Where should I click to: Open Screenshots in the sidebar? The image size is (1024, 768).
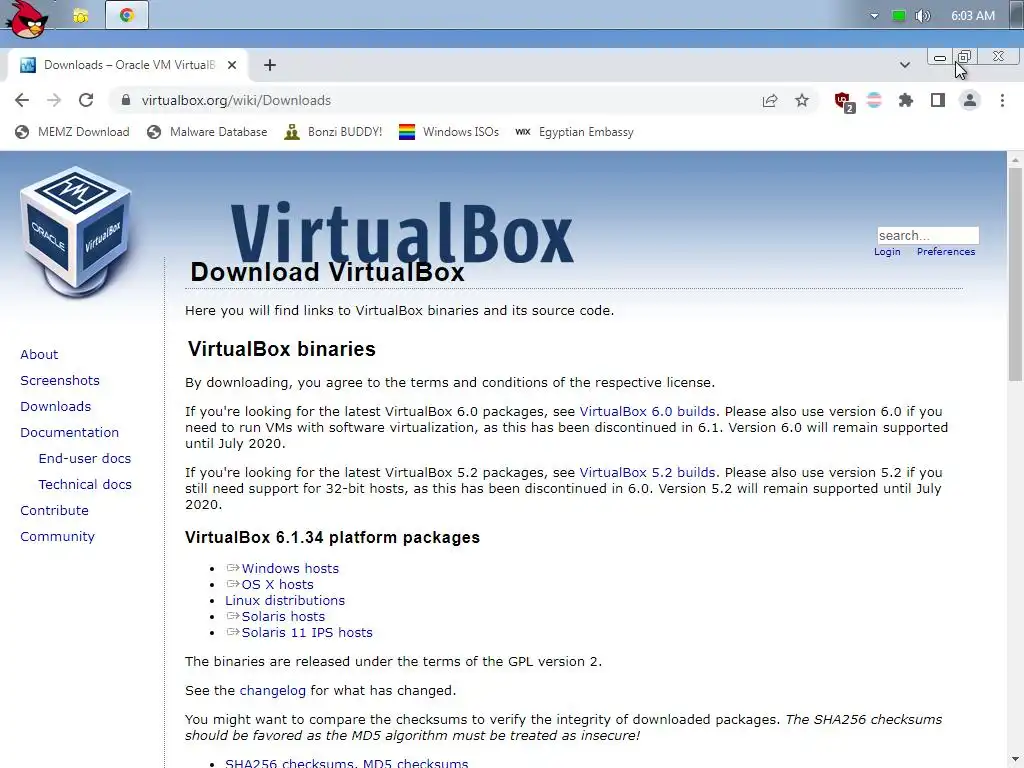tap(60, 380)
